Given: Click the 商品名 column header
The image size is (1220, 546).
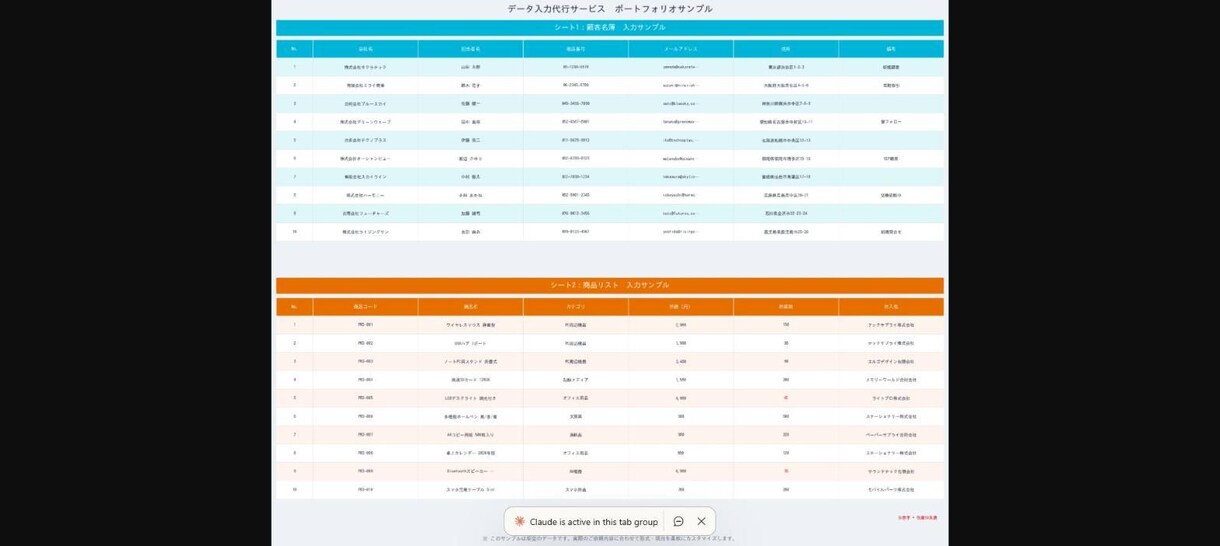Looking at the screenshot, I should (x=470, y=307).
